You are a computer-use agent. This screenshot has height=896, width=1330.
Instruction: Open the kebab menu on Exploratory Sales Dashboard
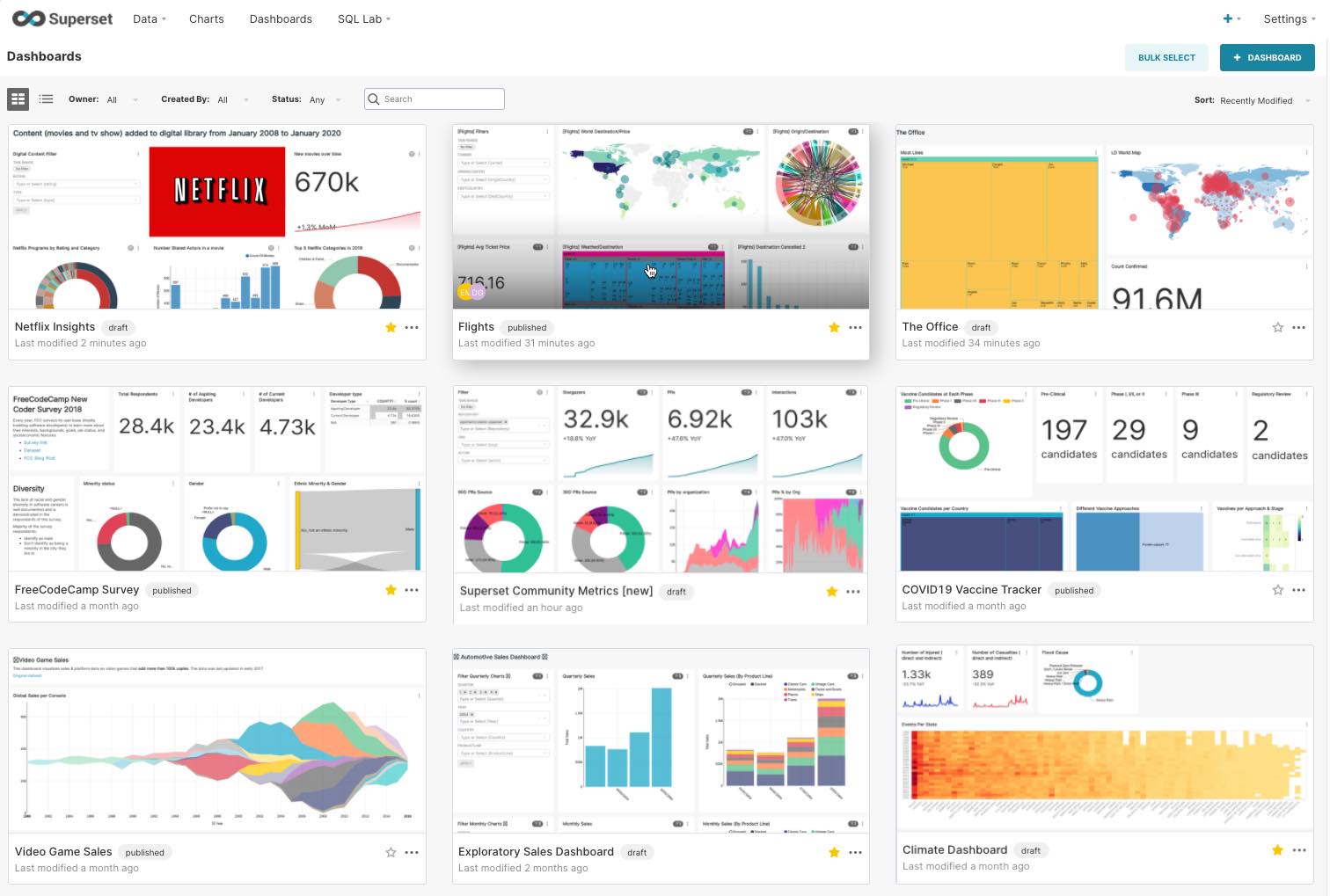pyautogui.click(x=854, y=852)
